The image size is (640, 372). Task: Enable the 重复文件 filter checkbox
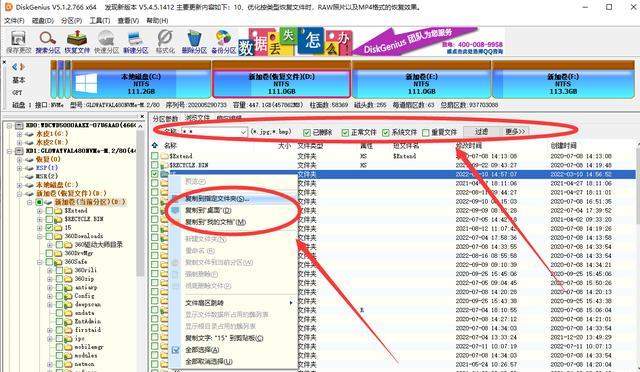(x=426, y=132)
